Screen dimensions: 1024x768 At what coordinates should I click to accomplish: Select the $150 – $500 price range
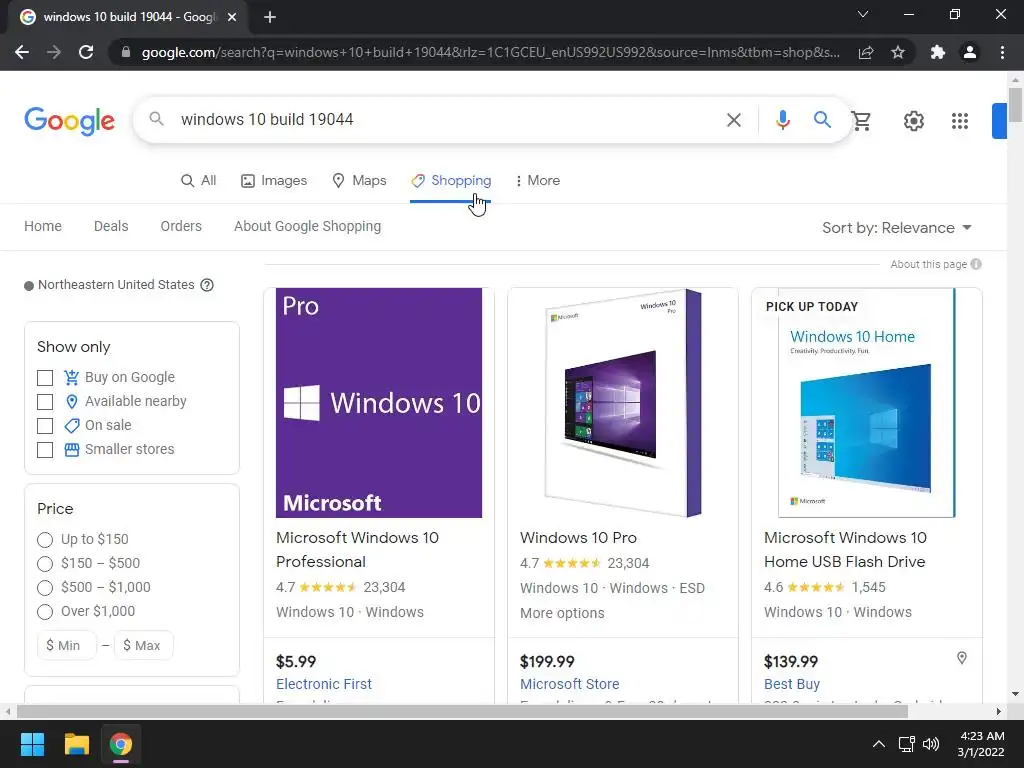(45, 564)
